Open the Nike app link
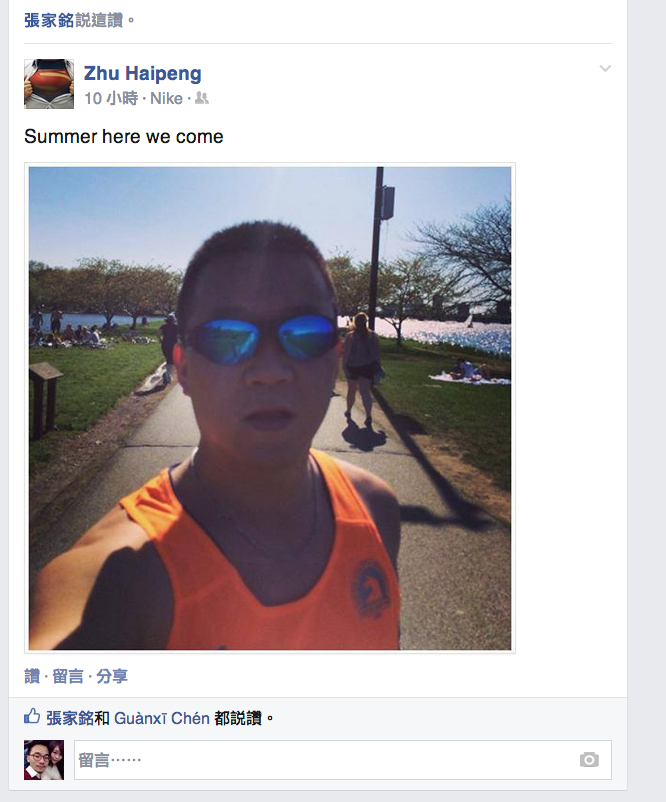666x802 pixels. pos(166,98)
